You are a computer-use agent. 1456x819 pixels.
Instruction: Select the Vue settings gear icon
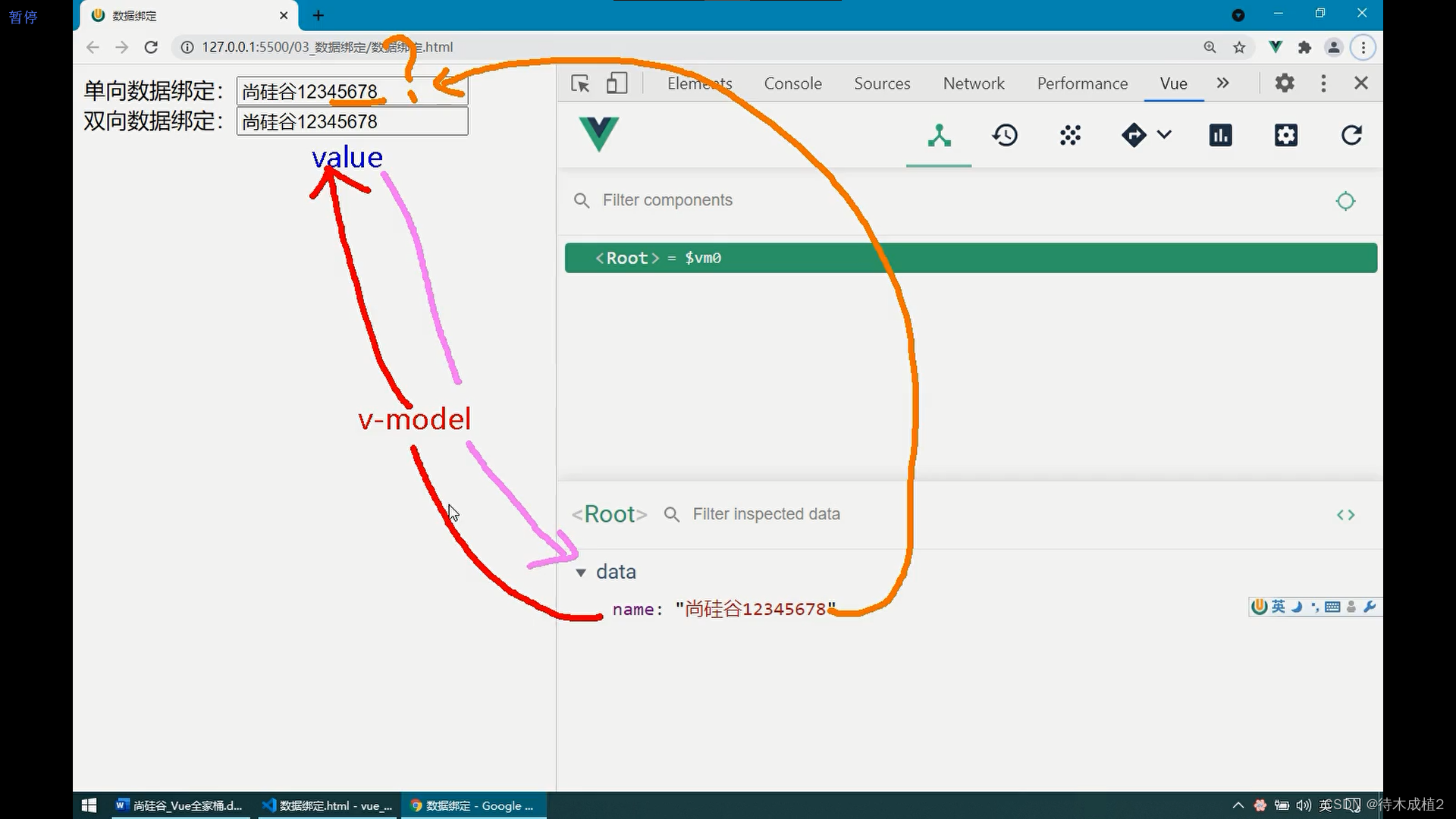click(1287, 134)
